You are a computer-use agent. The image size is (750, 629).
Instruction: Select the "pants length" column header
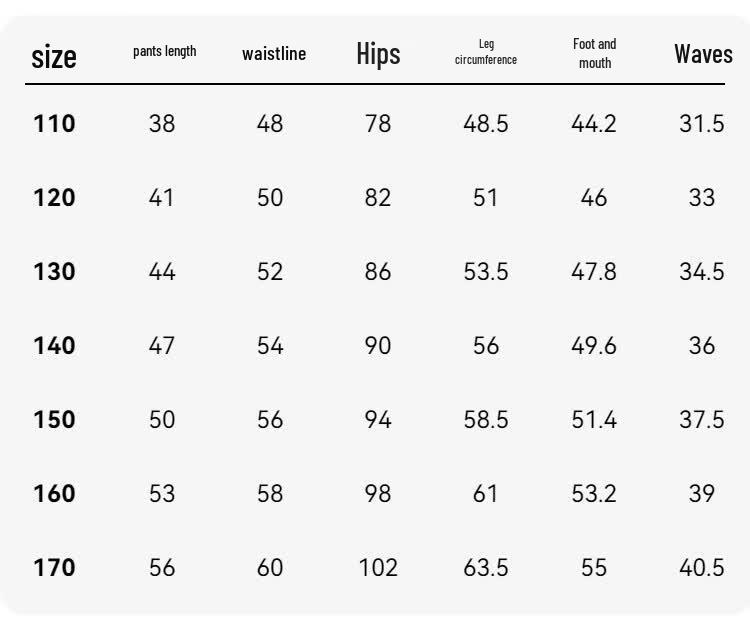tap(165, 51)
